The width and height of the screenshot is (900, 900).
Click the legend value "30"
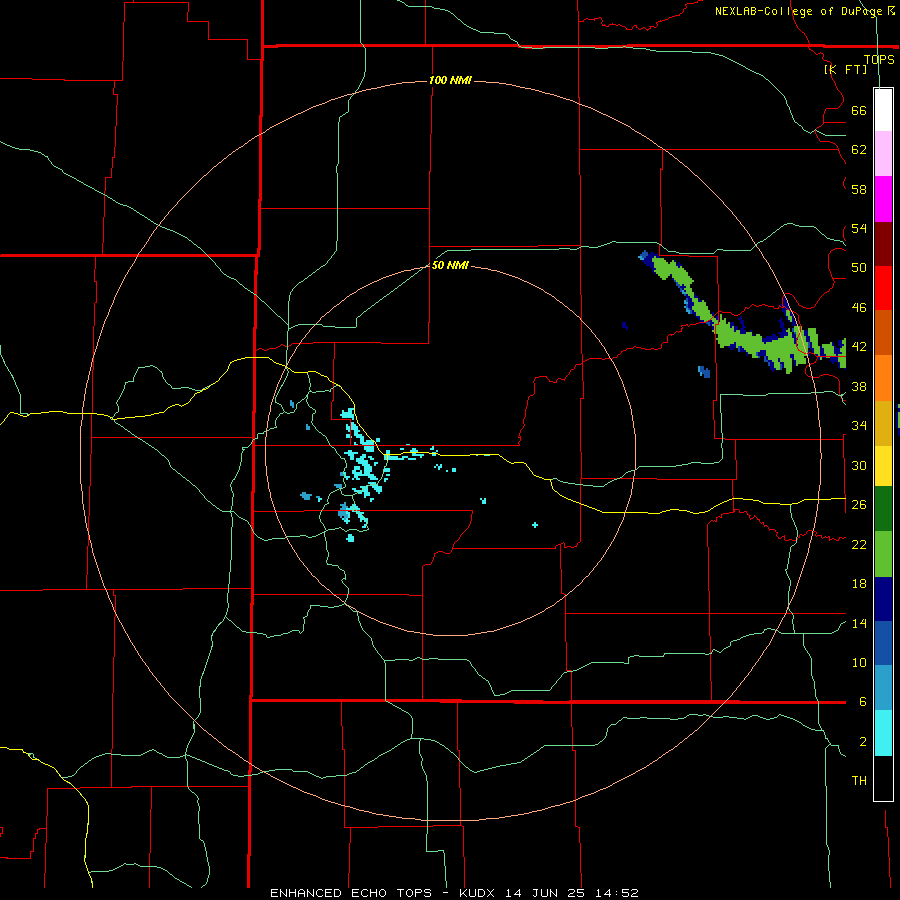[859, 465]
